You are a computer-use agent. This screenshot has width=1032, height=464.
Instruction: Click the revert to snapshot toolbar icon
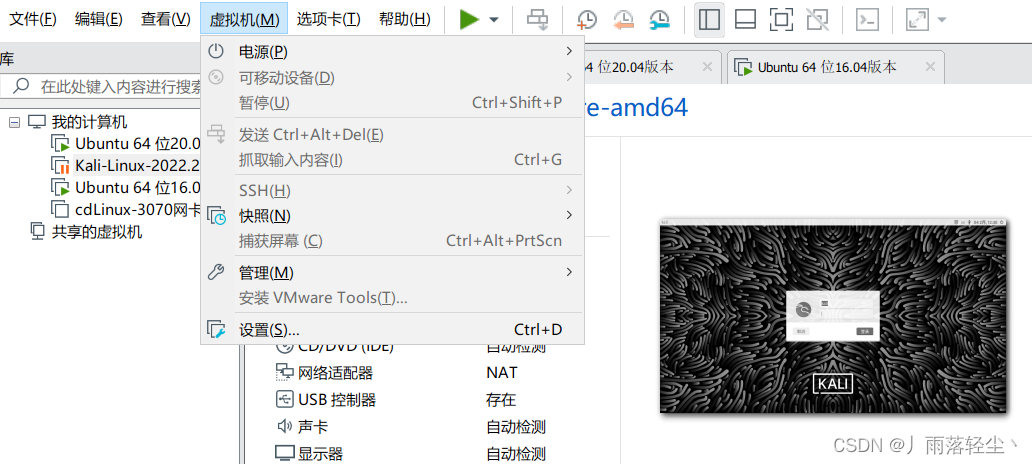(623, 20)
